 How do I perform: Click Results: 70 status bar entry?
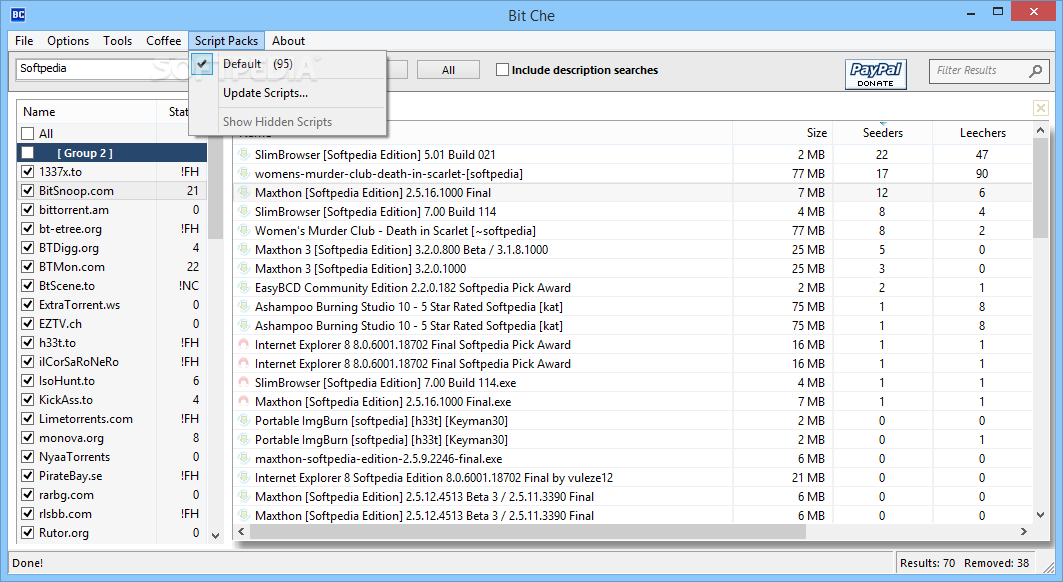927,563
